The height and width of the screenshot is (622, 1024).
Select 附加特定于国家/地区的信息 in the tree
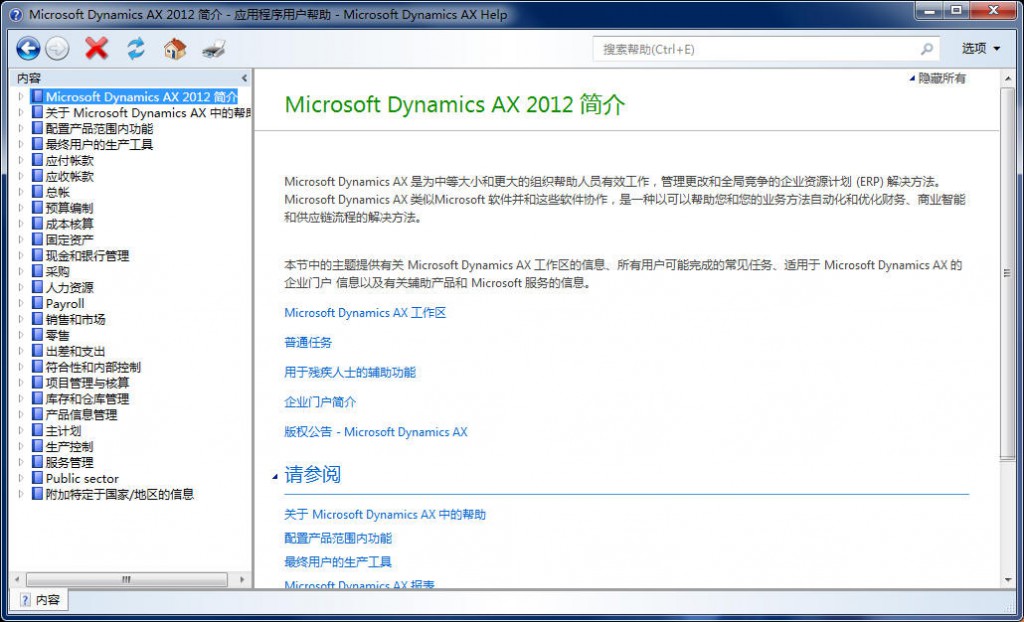click(x=120, y=495)
